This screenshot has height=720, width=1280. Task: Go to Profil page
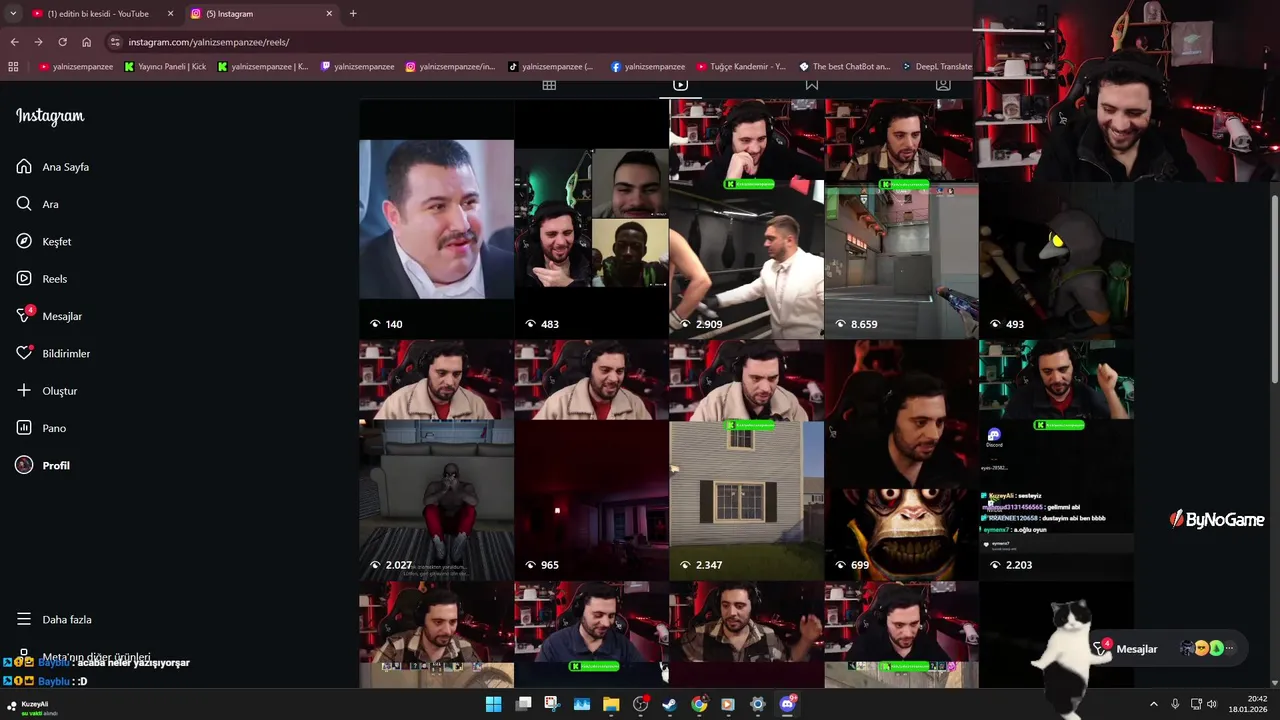click(x=43, y=466)
